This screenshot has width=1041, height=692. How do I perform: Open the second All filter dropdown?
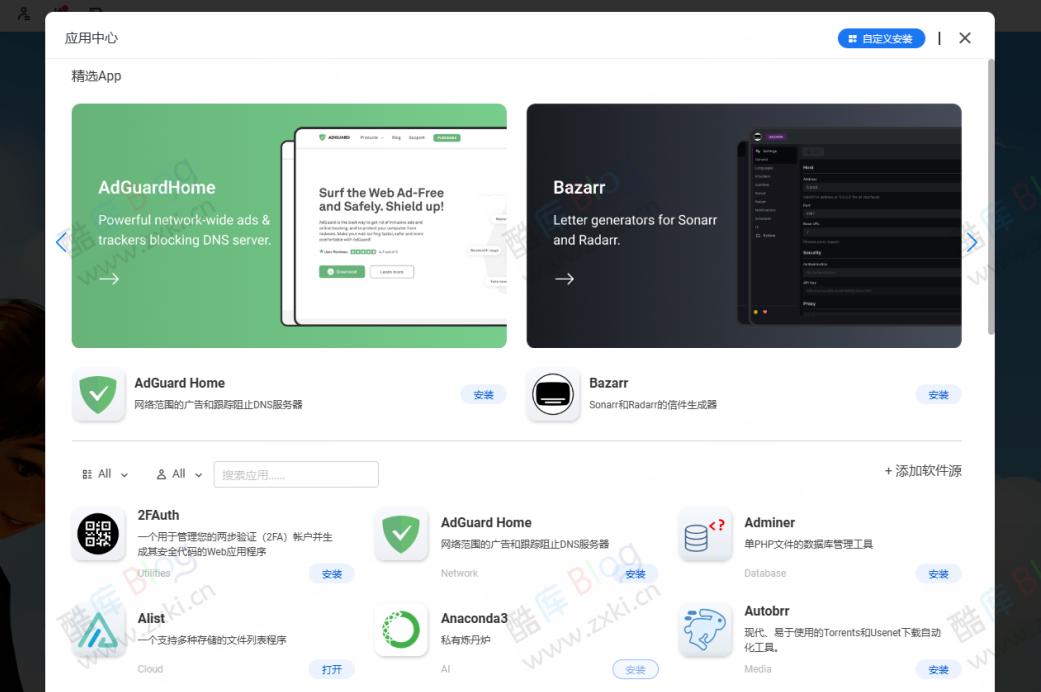pos(178,474)
